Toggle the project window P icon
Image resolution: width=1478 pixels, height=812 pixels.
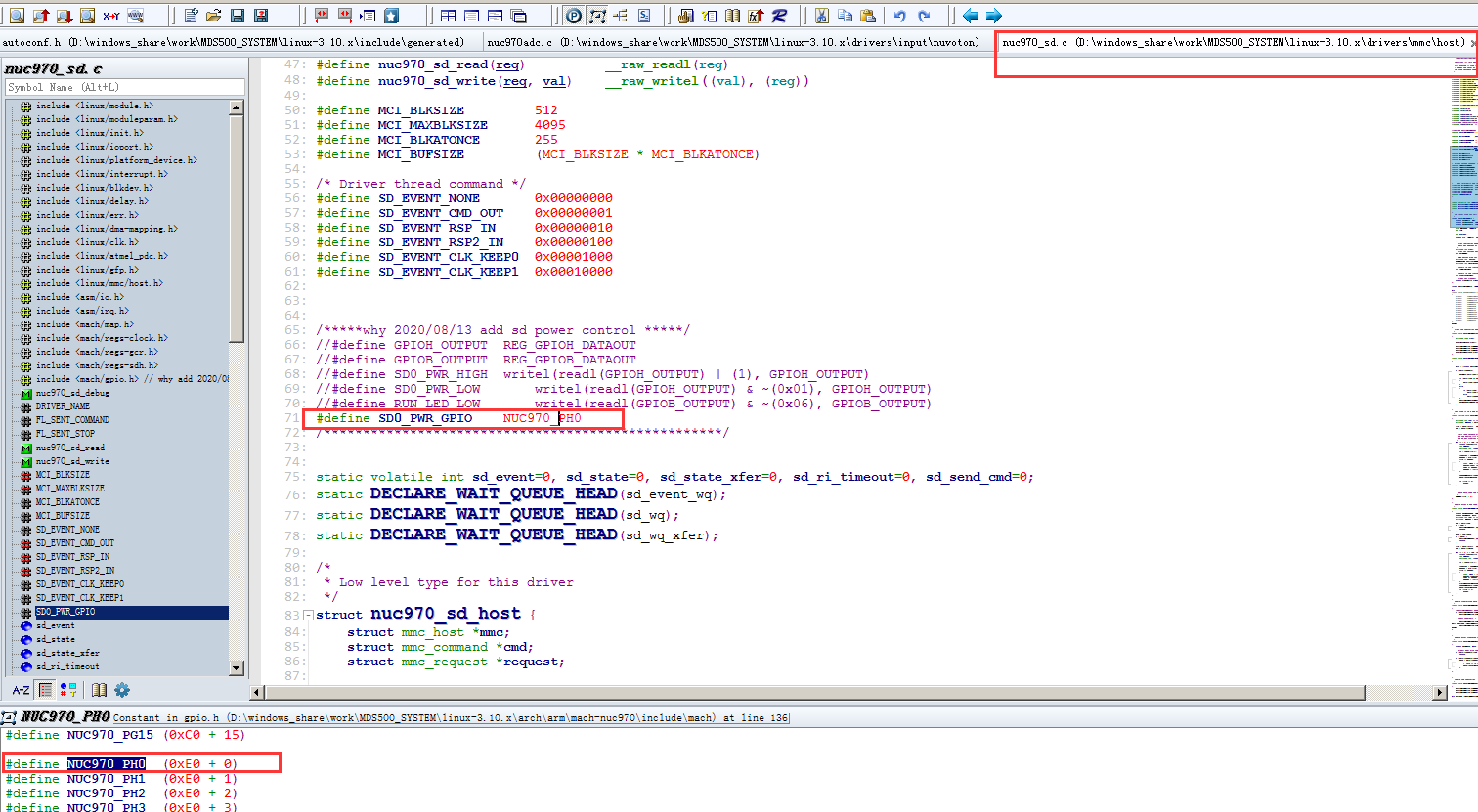point(573,16)
